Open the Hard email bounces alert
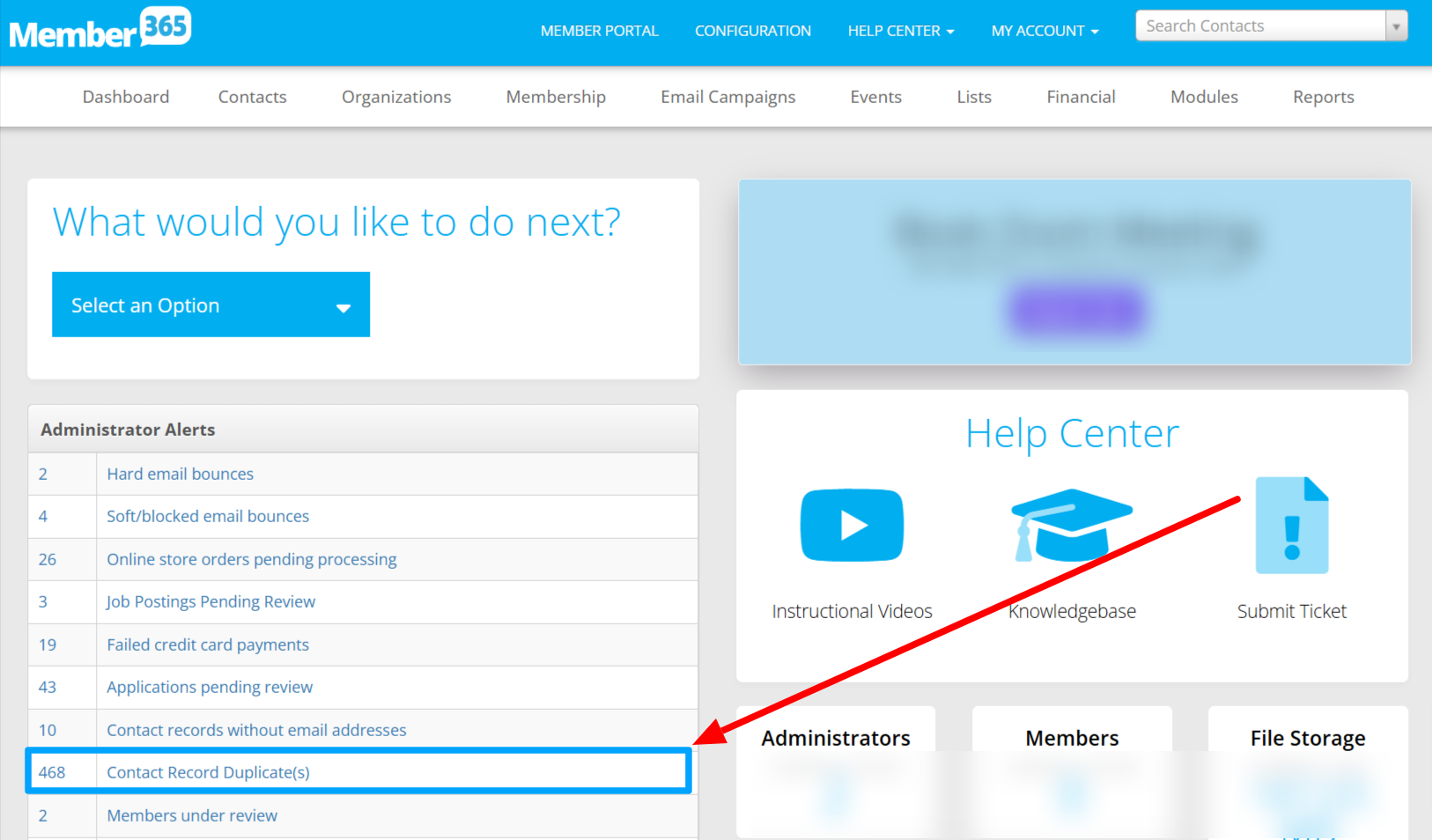This screenshot has width=1432, height=840. pos(180,474)
